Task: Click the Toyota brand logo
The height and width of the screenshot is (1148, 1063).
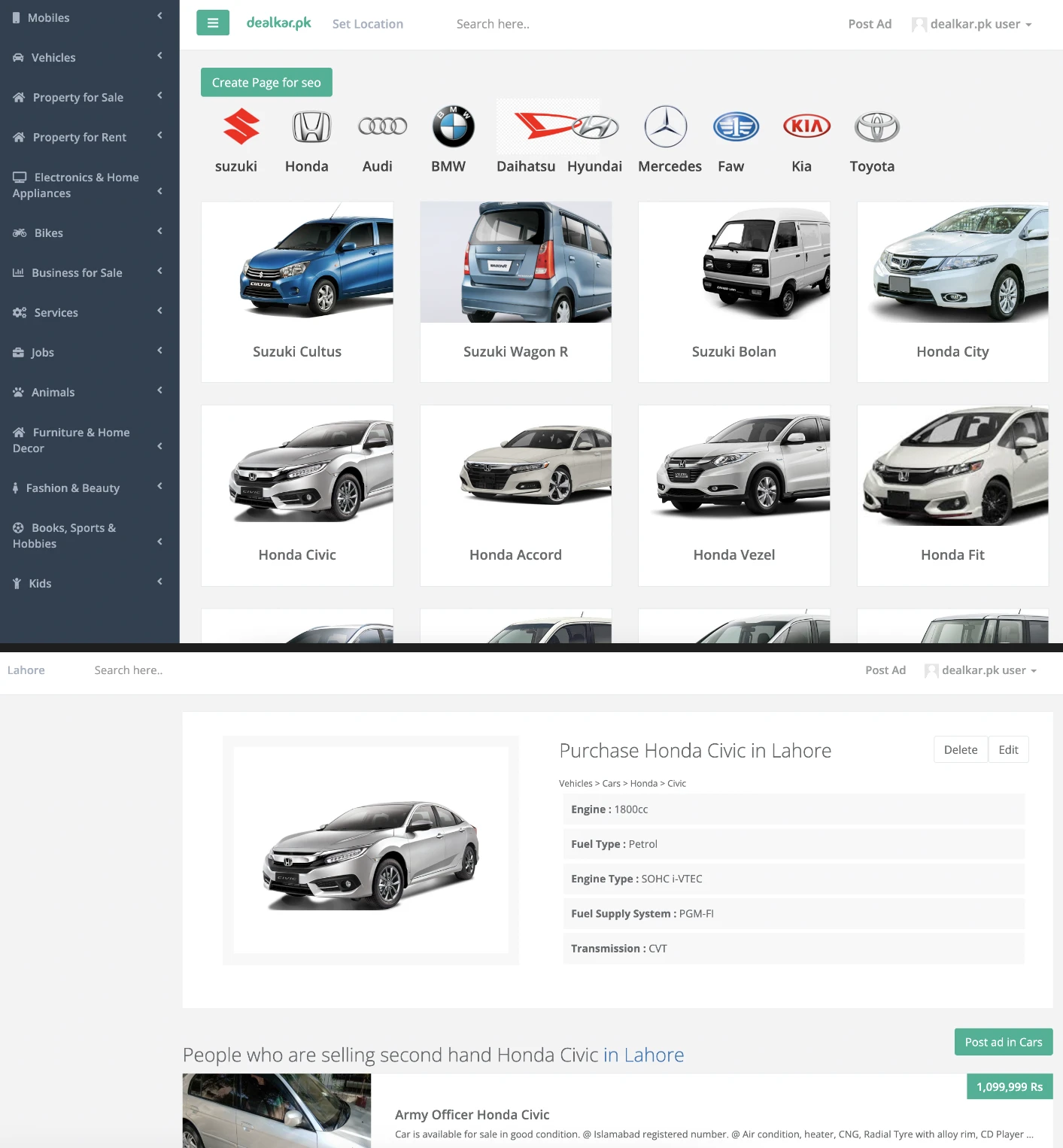Action: tap(876, 126)
